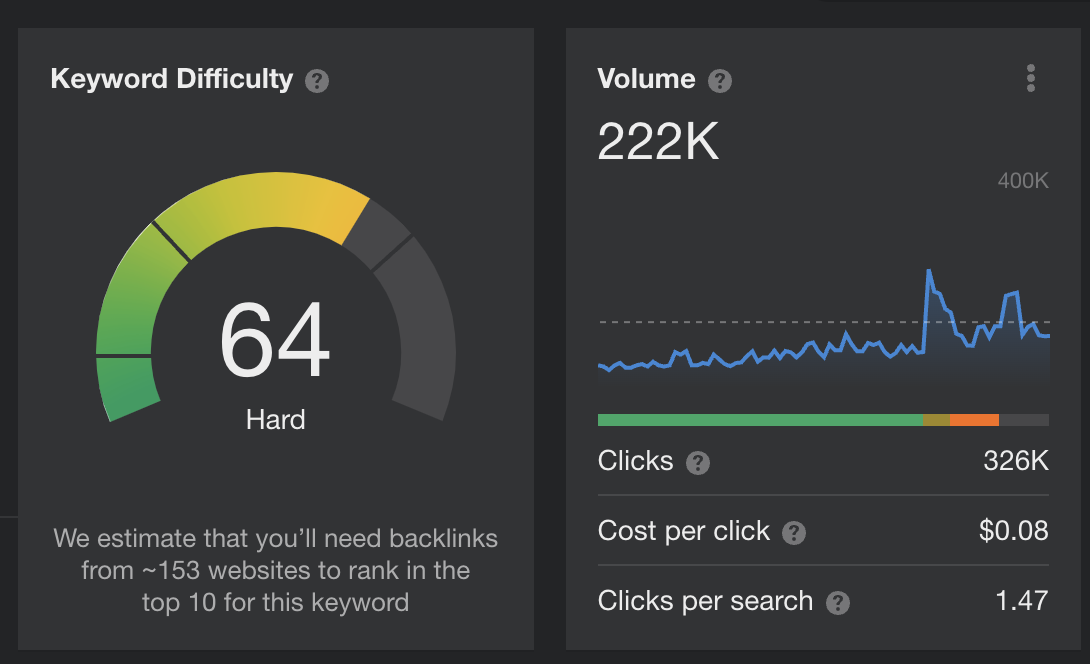Image resolution: width=1090 pixels, height=664 pixels.
Task: Show help tooltip for Cost per click
Action: pos(794,533)
